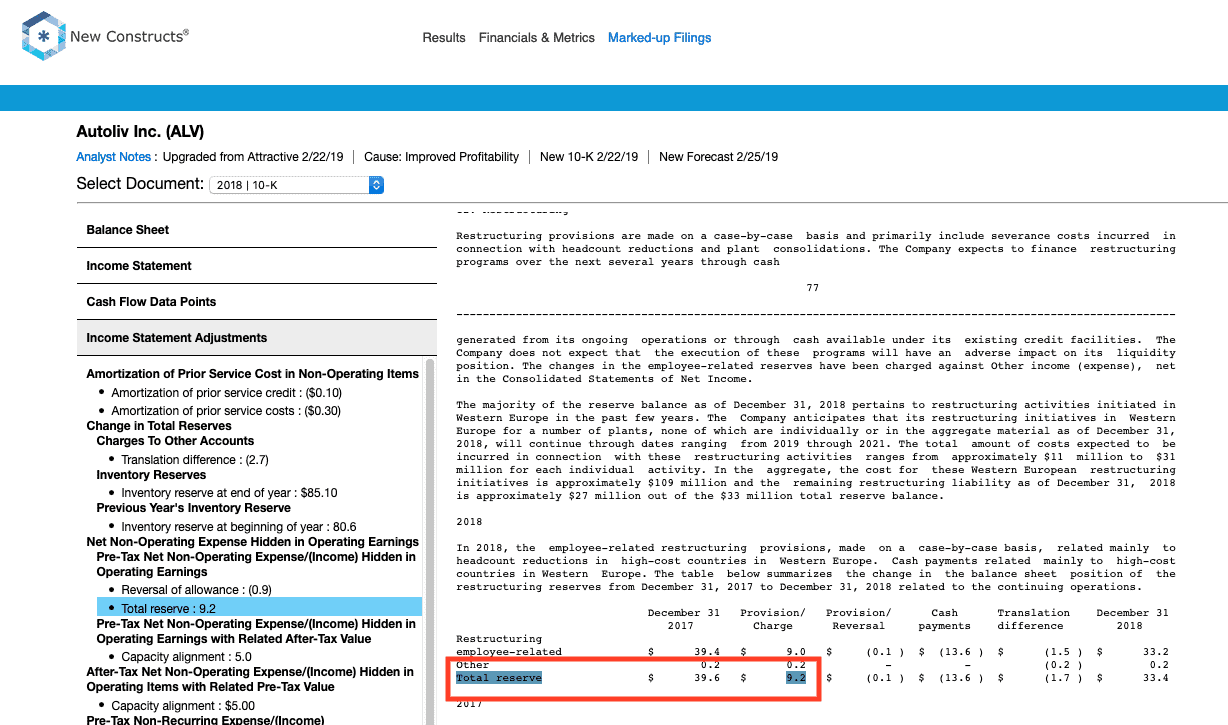Viewport: 1228px width, 725px height.
Task: Click 39.6 December 2017 total reserve value
Action: (x=709, y=678)
